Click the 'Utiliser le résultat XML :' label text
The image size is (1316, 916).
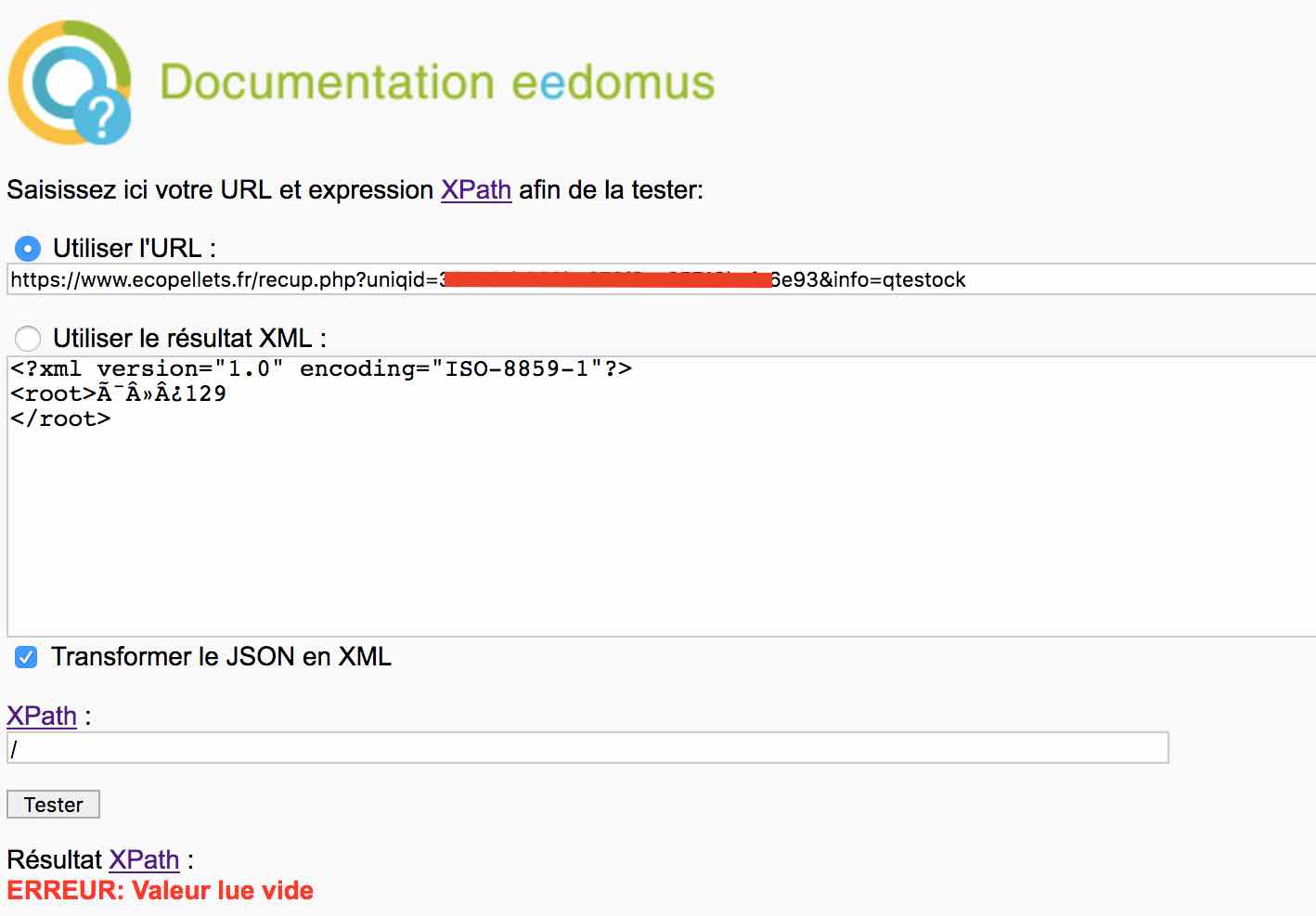[x=189, y=338]
